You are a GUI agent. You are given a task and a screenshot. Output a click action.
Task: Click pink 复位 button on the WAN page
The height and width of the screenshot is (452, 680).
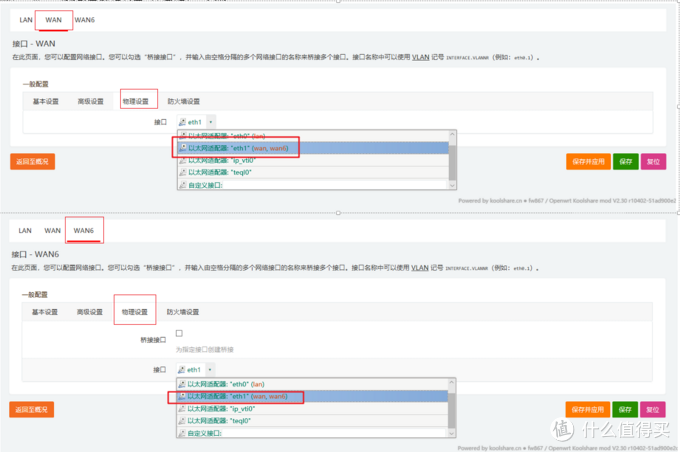(x=653, y=161)
